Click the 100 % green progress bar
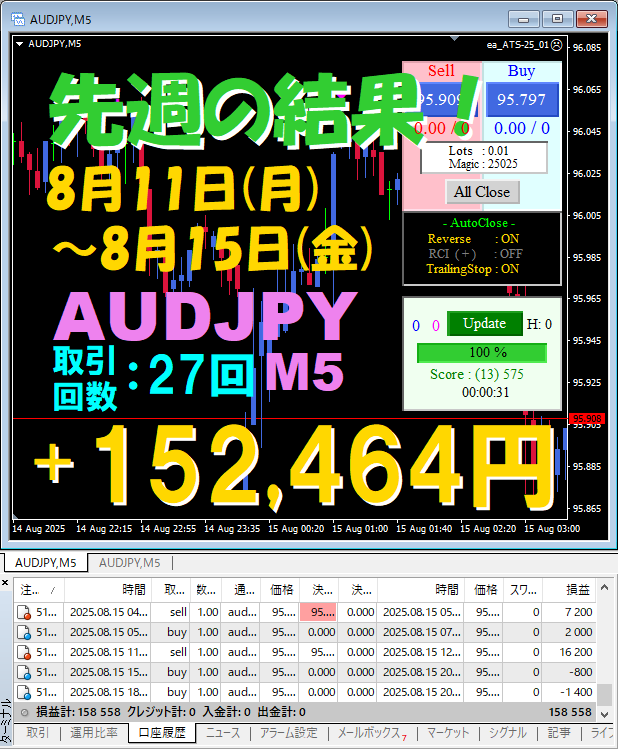 pyautogui.click(x=482, y=353)
